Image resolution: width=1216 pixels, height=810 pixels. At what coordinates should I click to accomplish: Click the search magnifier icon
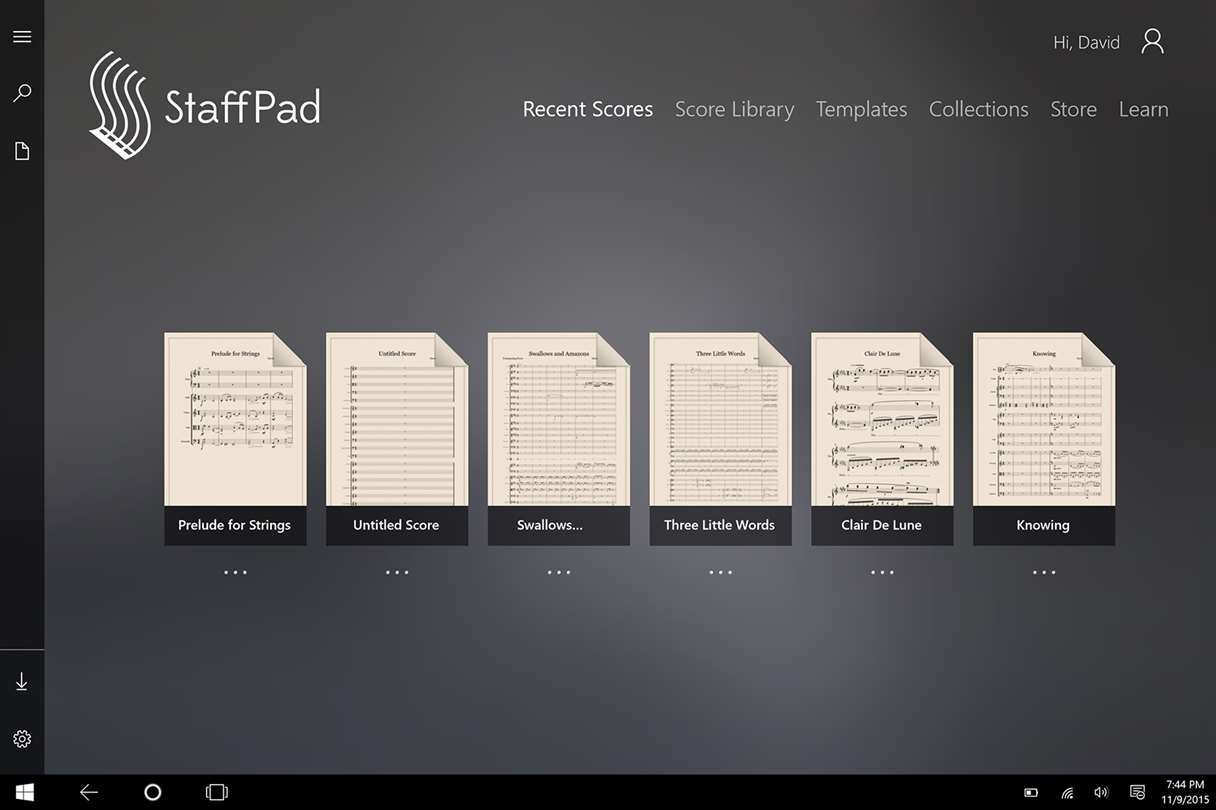22,93
